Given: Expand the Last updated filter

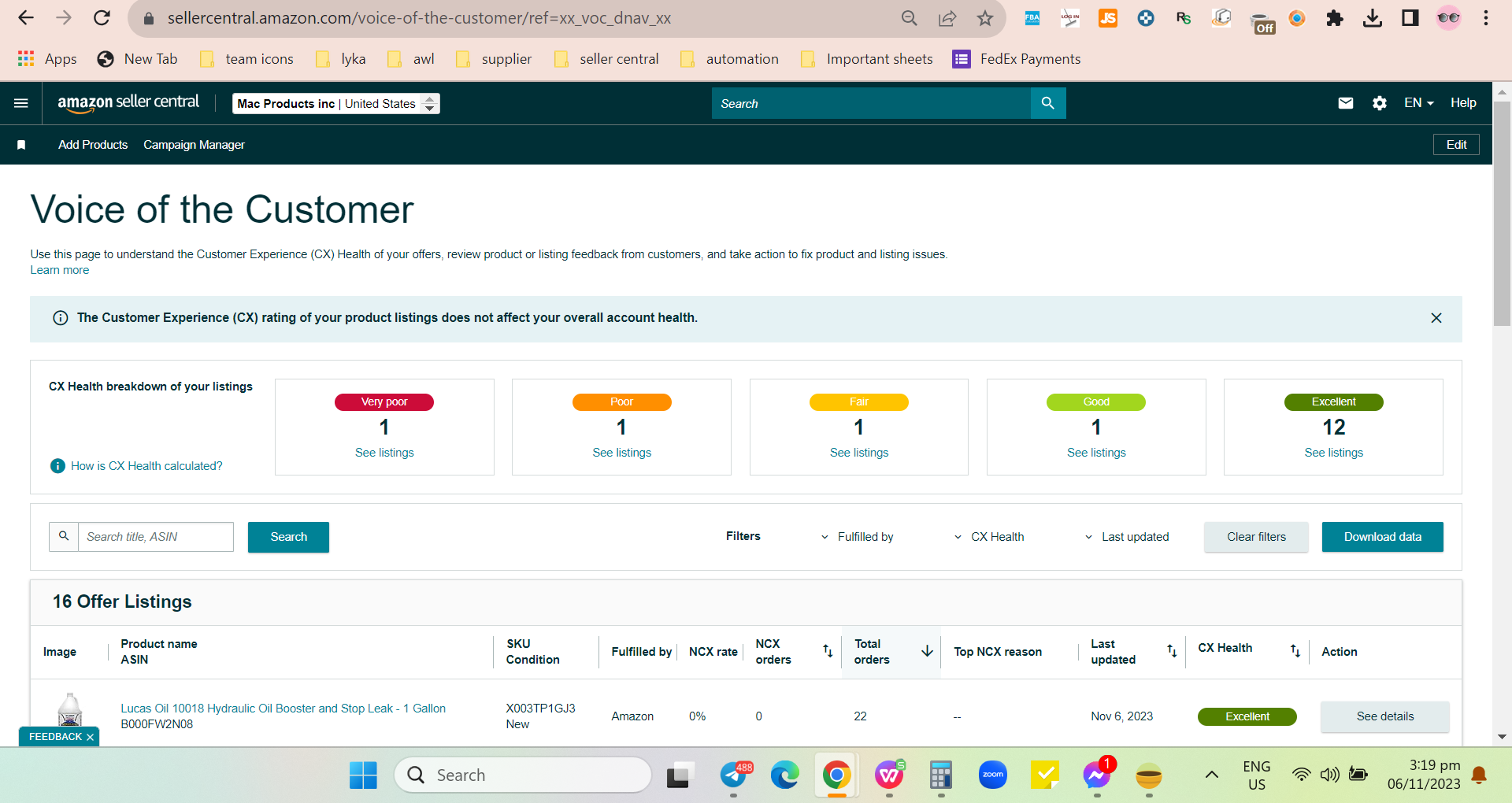Looking at the screenshot, I should click(x=1127, y=537).
